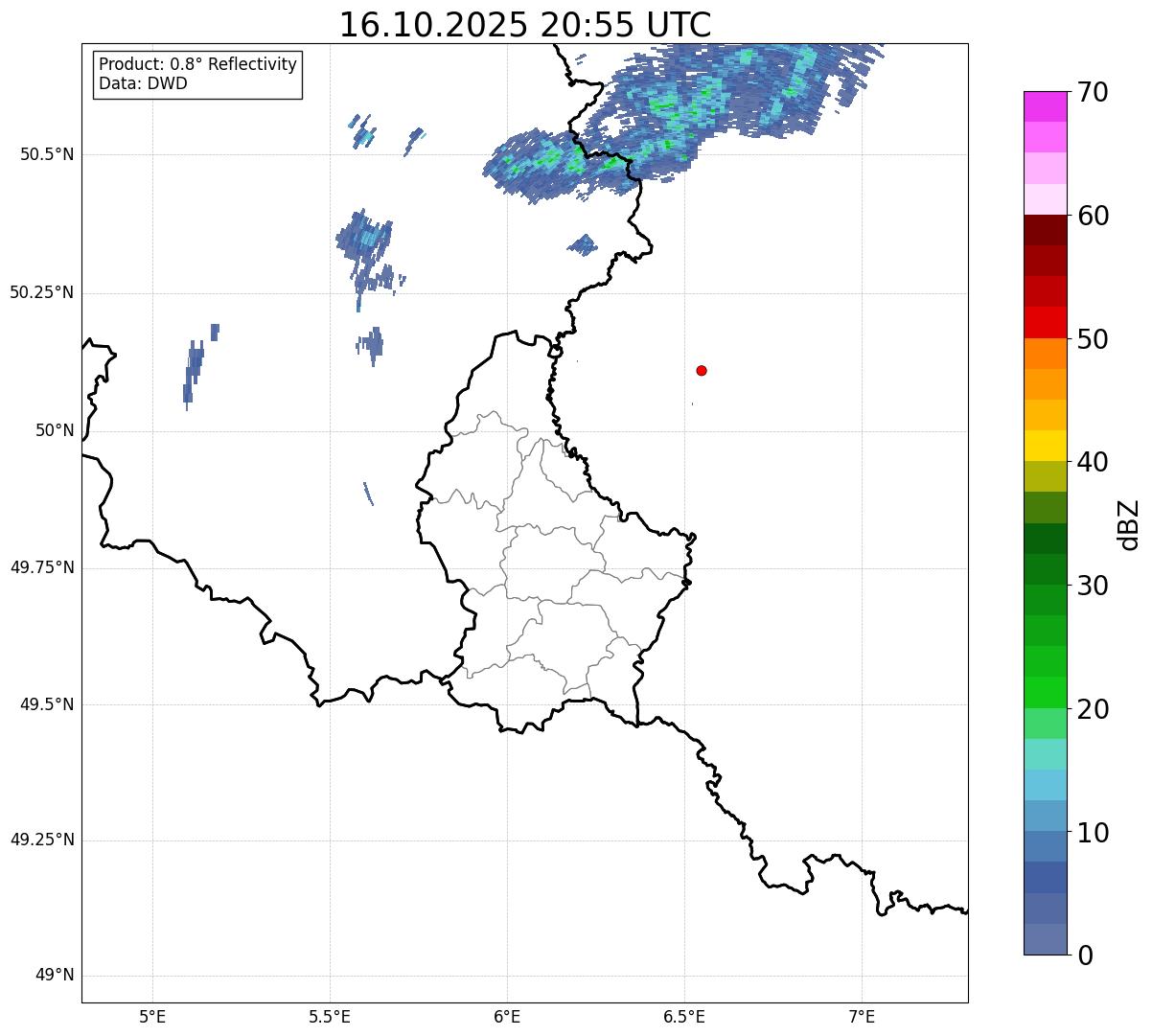
Task: Click the red station marker dot
Action: 702,370
